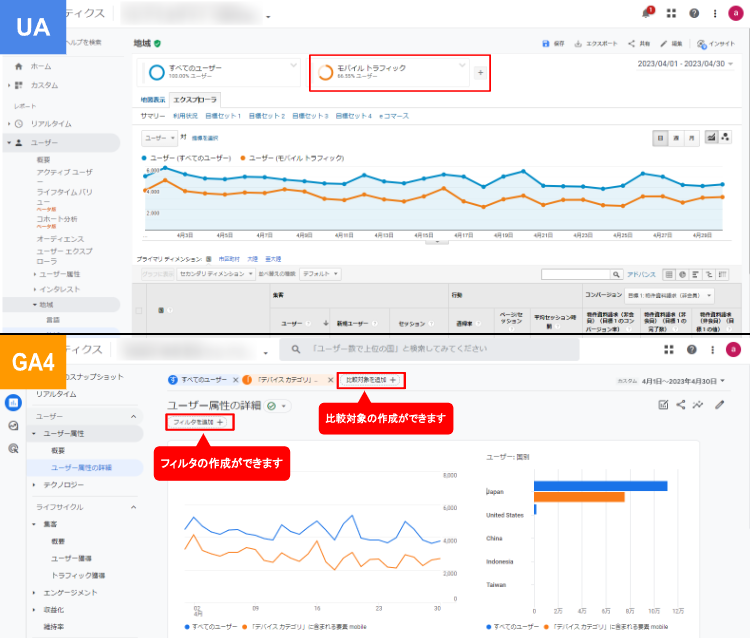Screen dimensions: 750x638
Task: Open Google apps grid in UA header
Action: point(671,13)
